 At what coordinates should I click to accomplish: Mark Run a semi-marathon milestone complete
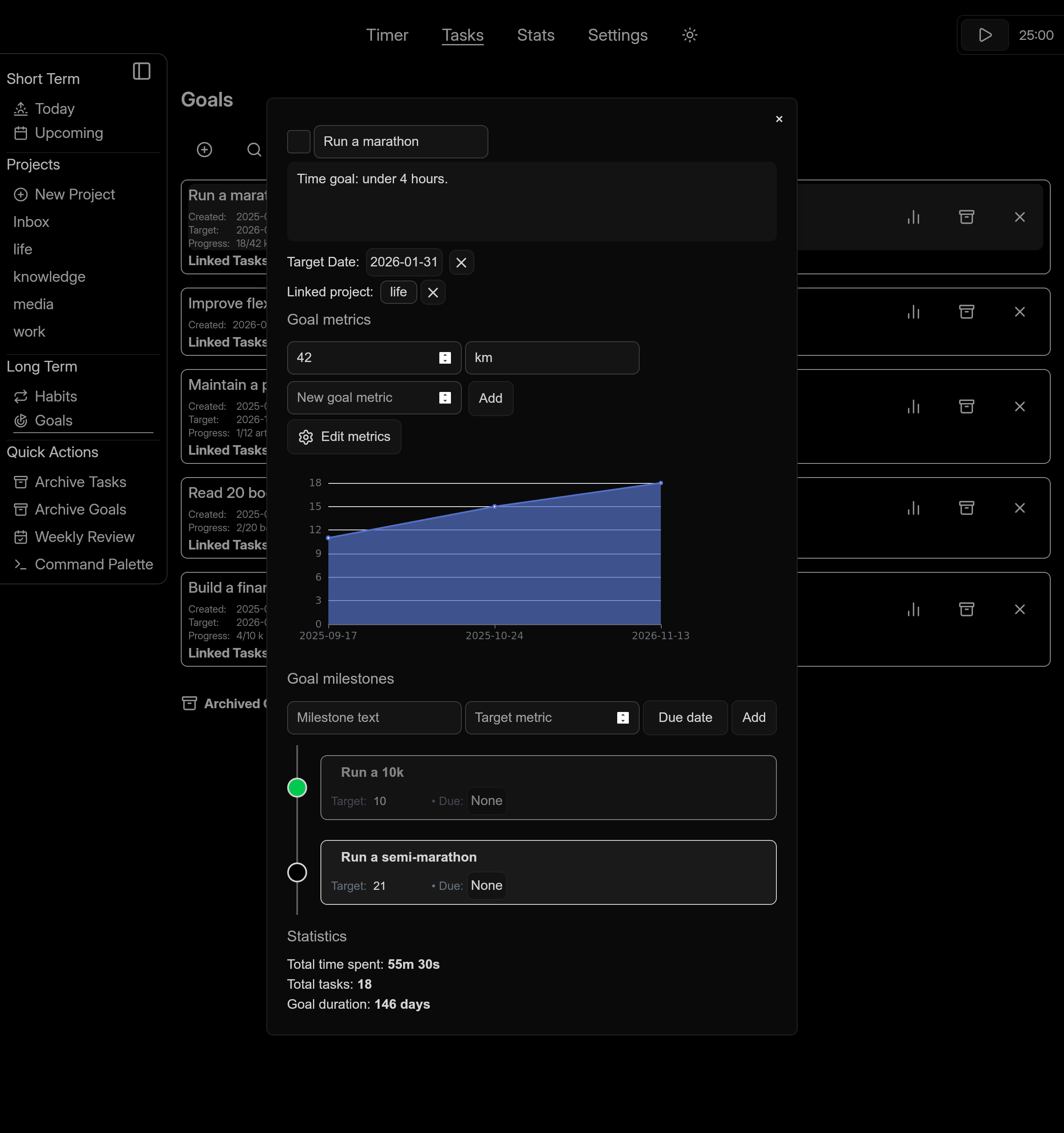click(x=297, y=872)
